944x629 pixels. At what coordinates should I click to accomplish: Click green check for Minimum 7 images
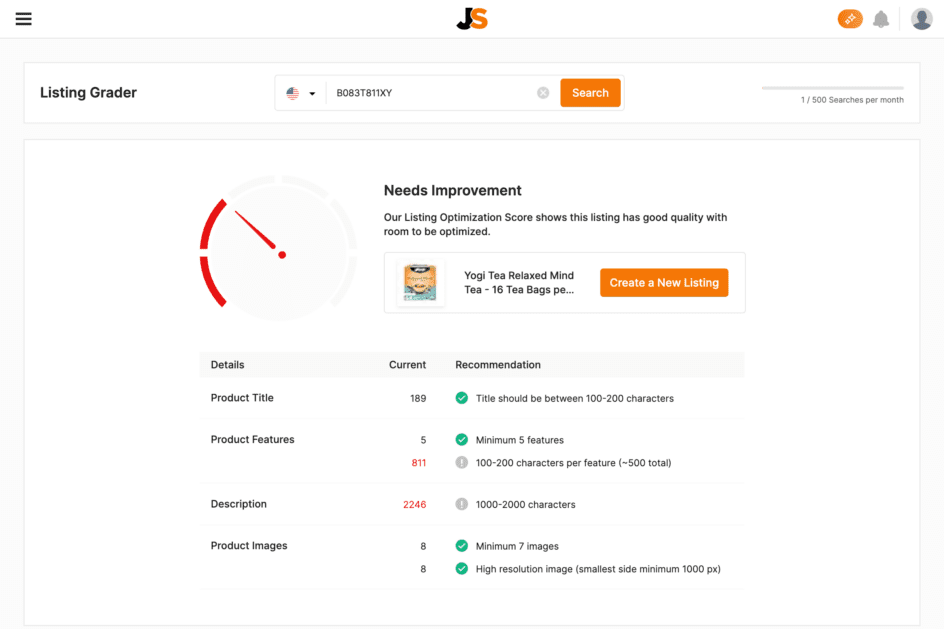[462, 545]
